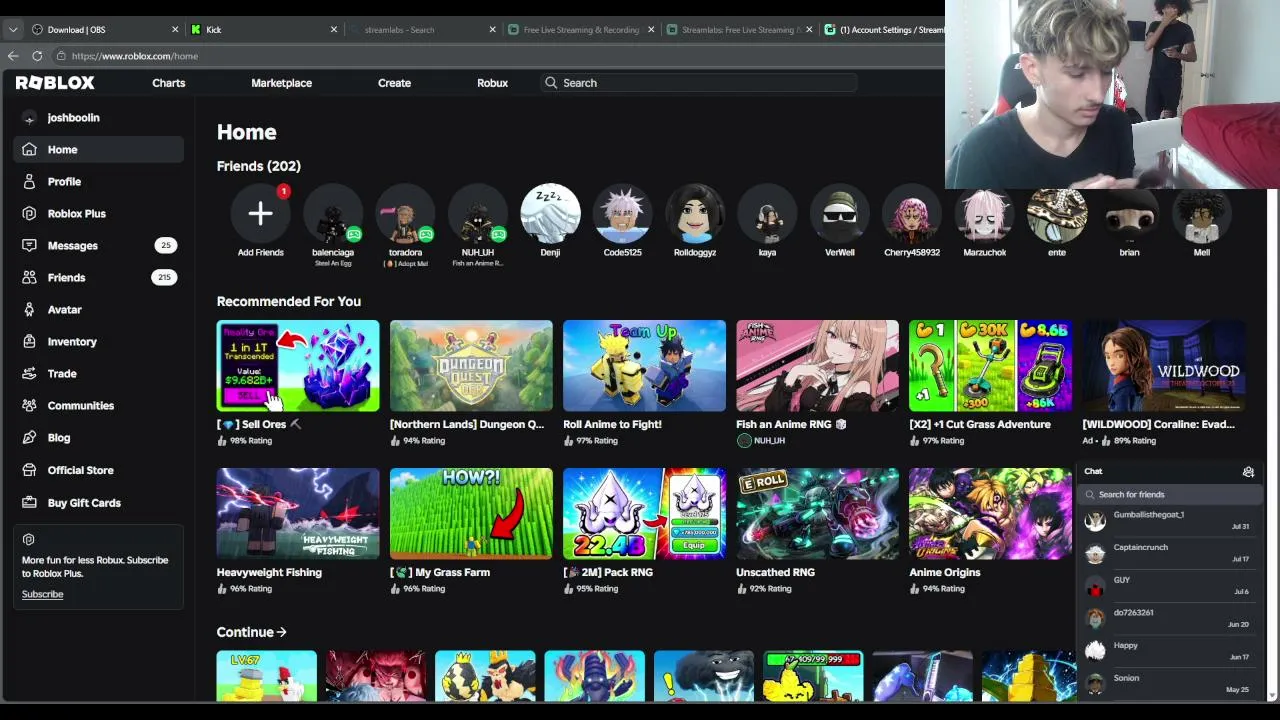Click the Friends (202) heading link
Viewport: 1280px width, 720px height.
pyautogui.click(x=259, y=166)
